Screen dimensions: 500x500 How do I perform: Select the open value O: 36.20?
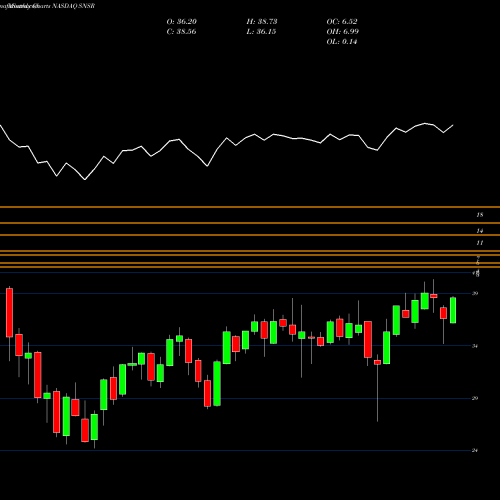(x=182, y=22)
